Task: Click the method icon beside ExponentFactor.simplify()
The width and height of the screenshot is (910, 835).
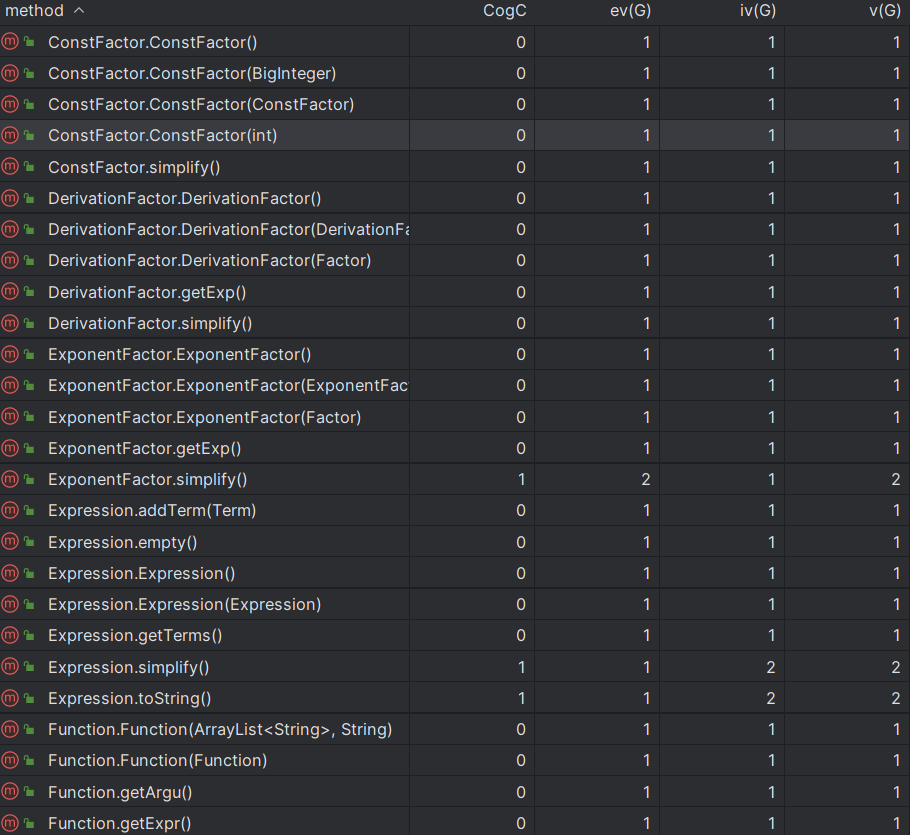Action: pos(10,479)
